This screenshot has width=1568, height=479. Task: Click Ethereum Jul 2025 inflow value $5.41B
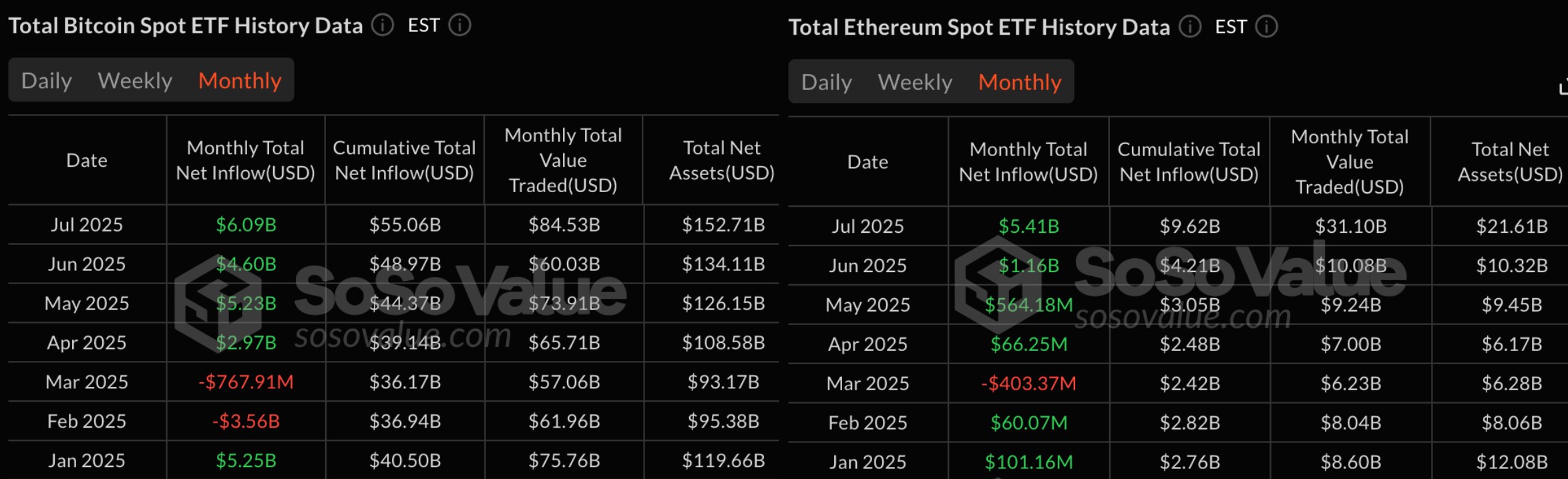[x=1028, y=226]
